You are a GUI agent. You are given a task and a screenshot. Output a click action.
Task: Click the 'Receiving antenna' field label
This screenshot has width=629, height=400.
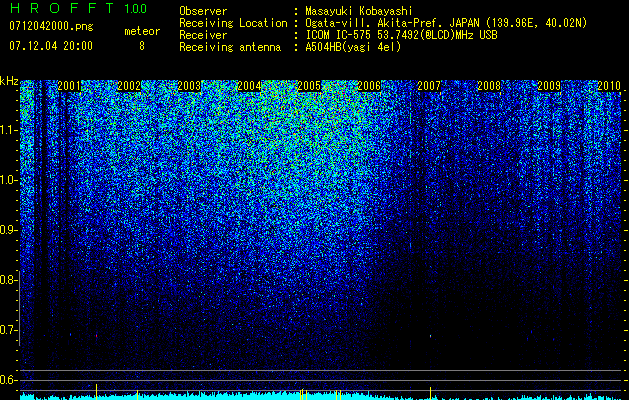click(230, 47)
